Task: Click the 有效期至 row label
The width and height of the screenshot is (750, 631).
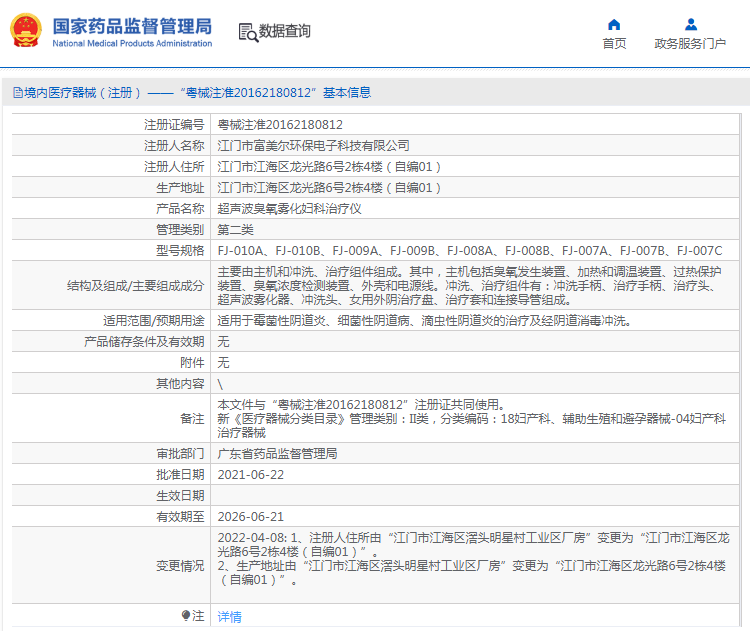Action: coord(180,517)
